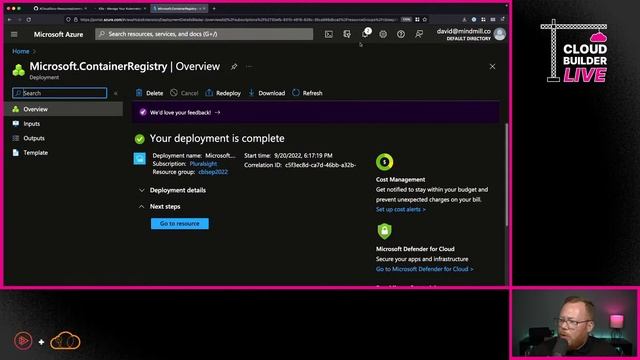The width and height of the screenshot is (640, 360).
Task: Click Delete in the deployment toolbar
Action: (x=149, y=93)
